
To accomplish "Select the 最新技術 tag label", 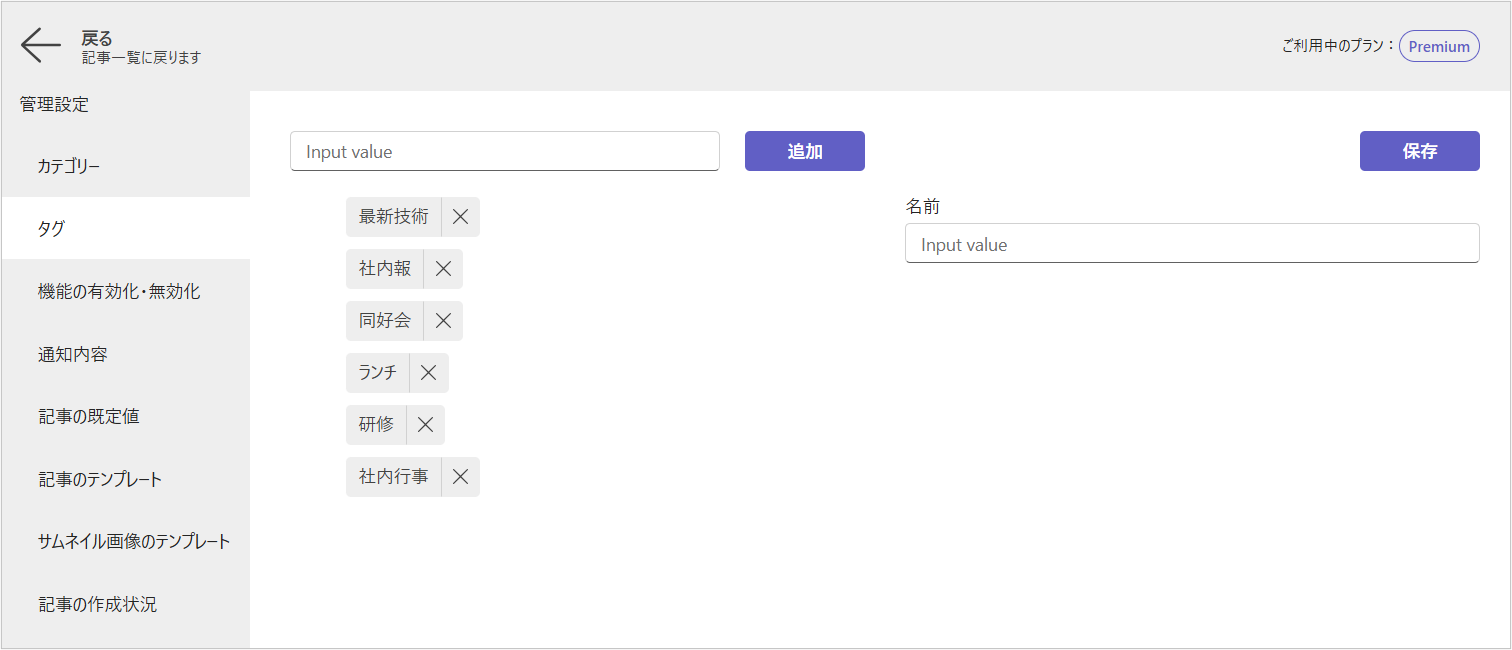I will tap(394, 217).
